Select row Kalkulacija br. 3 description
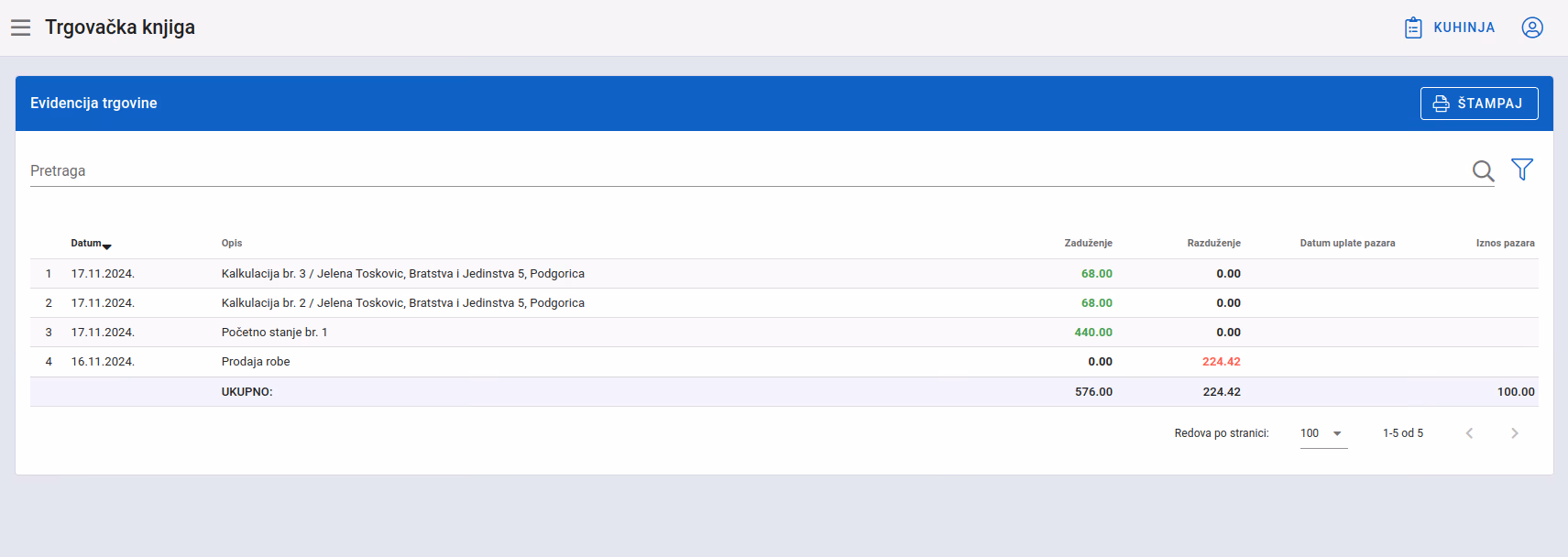The image size is (1568, 557). point(403,274)
